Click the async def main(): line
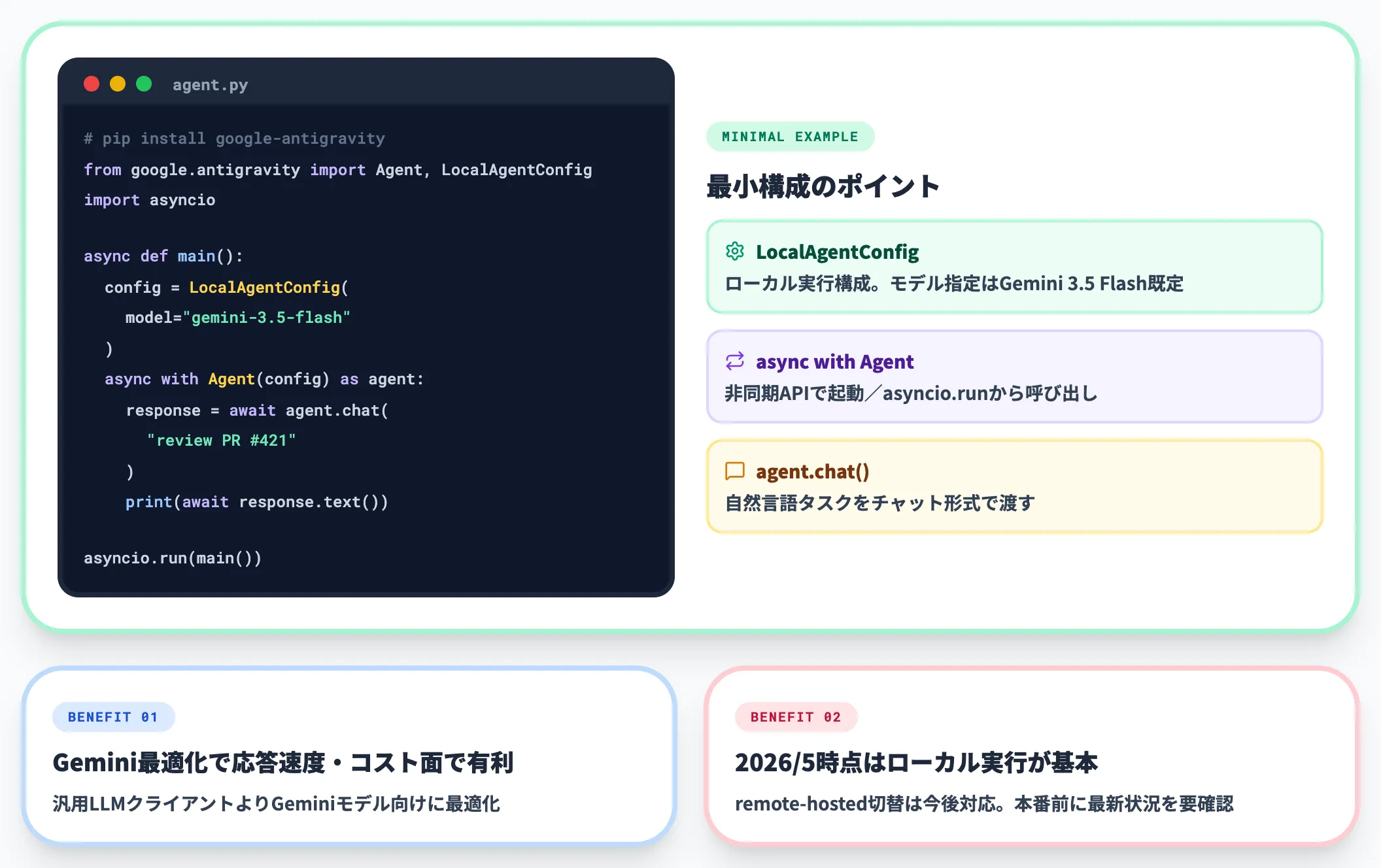The height and width of the screenshot is (868, 1381). pos(163,256)
